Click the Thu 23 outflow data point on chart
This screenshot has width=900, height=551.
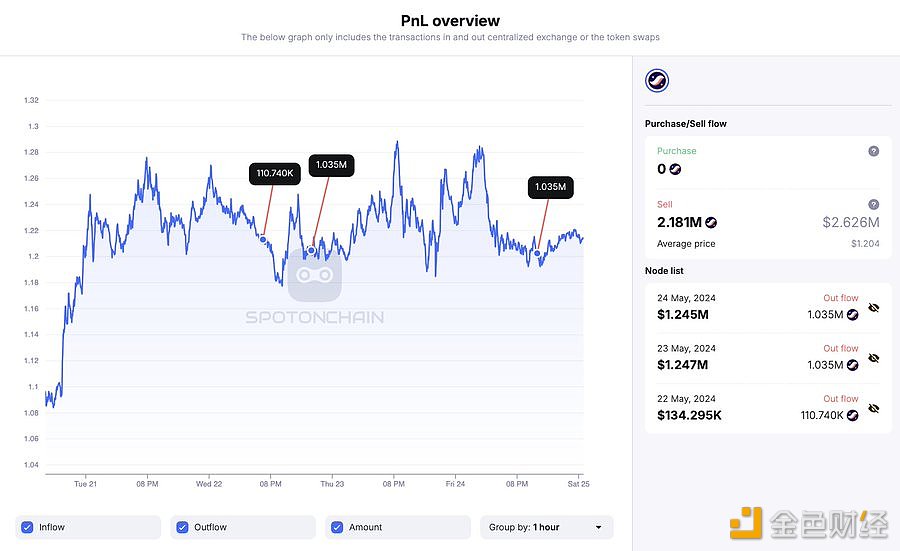[x=311, y=250]
